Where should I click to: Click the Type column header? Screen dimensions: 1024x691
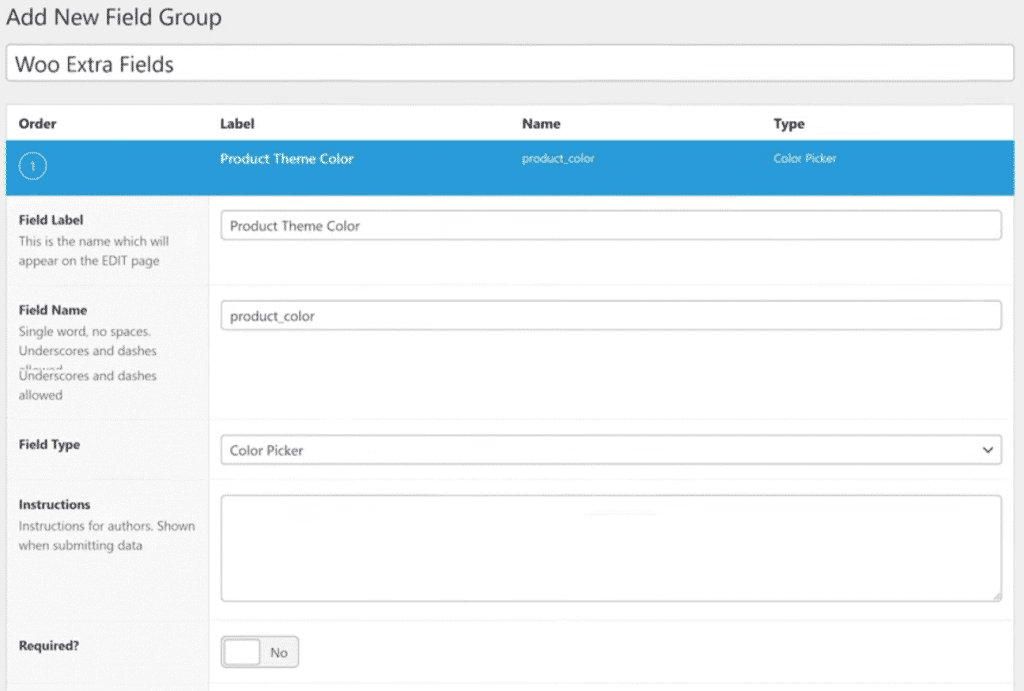(x=789, y=124)
